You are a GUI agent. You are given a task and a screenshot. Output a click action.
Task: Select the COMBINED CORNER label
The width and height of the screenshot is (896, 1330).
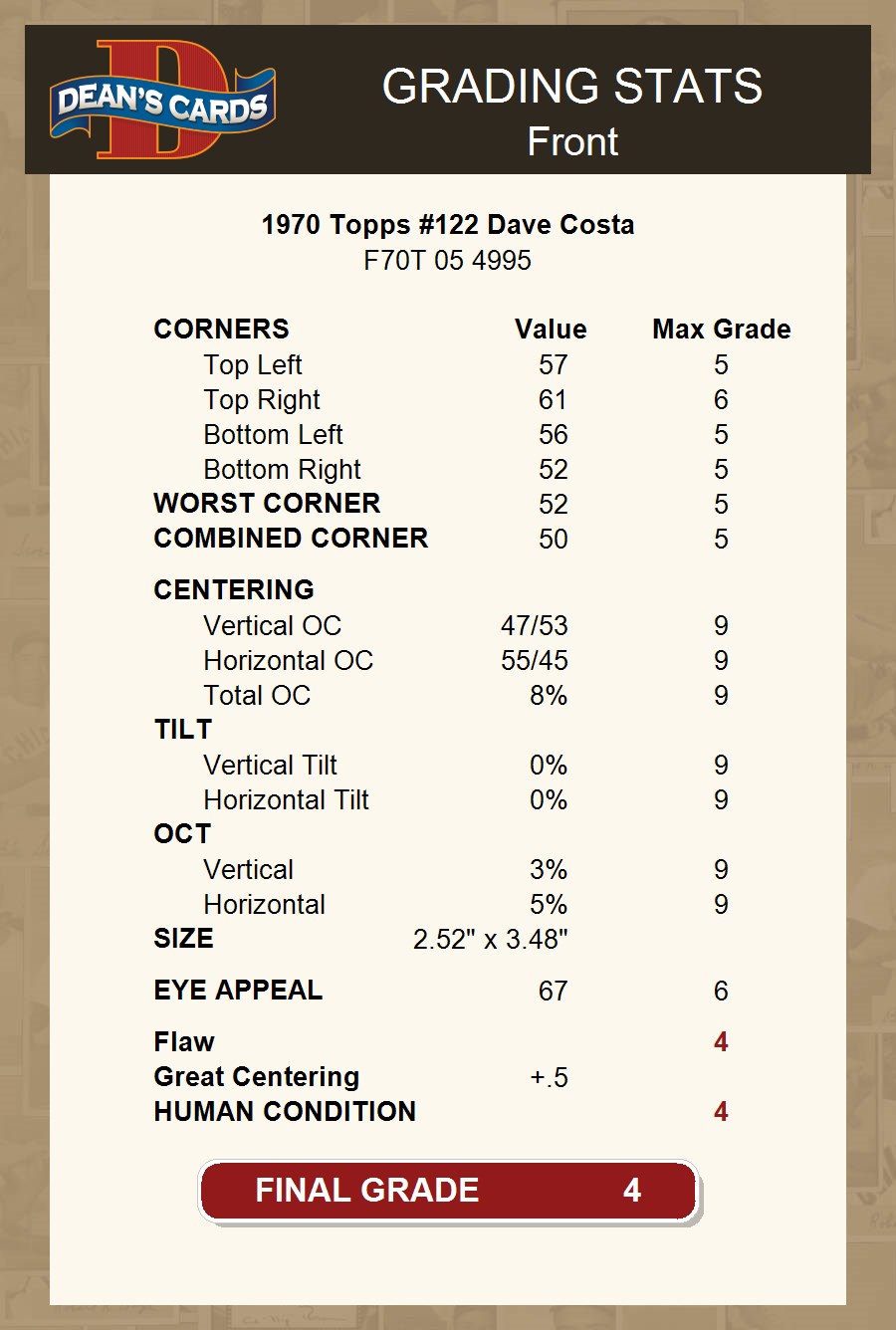click(291, 539)
